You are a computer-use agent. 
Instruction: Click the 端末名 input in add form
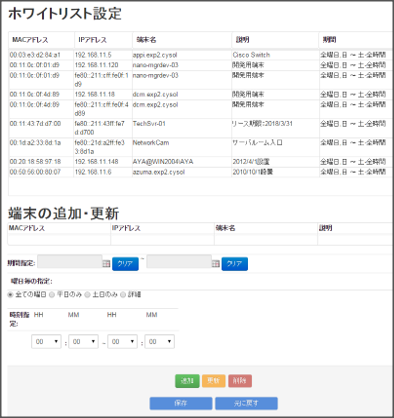266,240
